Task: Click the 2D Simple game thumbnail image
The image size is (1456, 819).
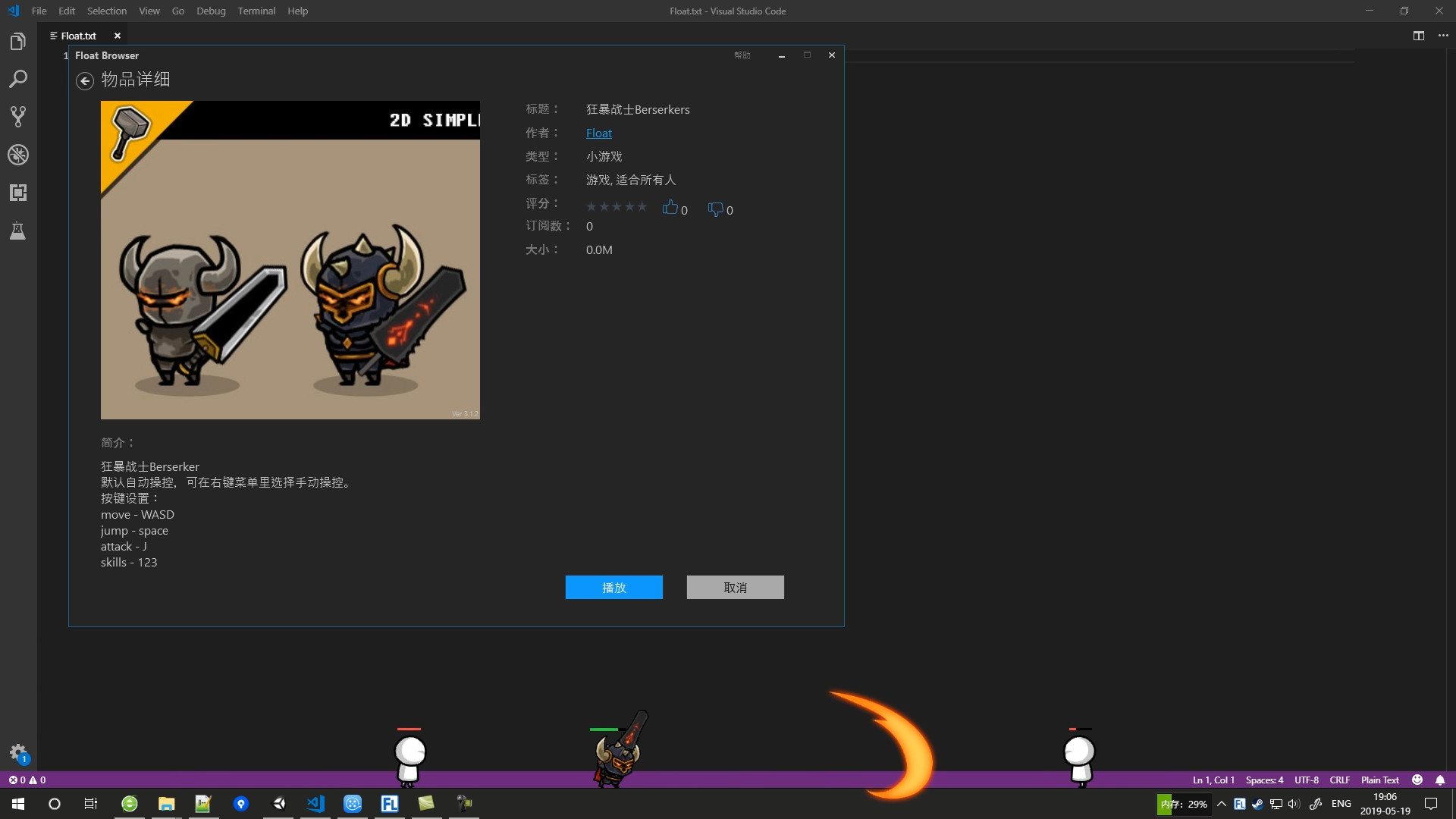Action: 290,260
